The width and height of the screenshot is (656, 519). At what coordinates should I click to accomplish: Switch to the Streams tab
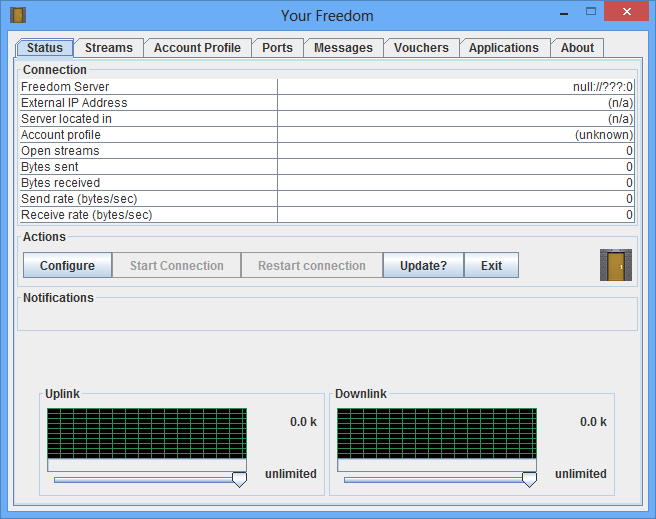[108, 48]
